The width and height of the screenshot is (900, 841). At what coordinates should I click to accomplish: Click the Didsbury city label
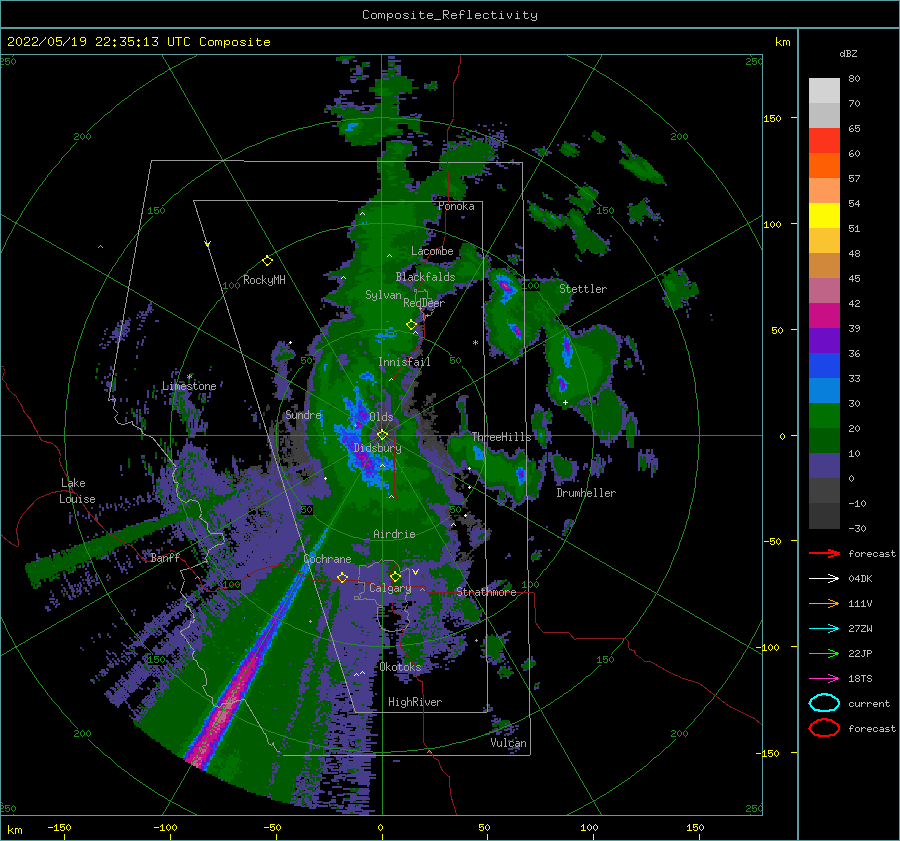[x=378, y=448]
